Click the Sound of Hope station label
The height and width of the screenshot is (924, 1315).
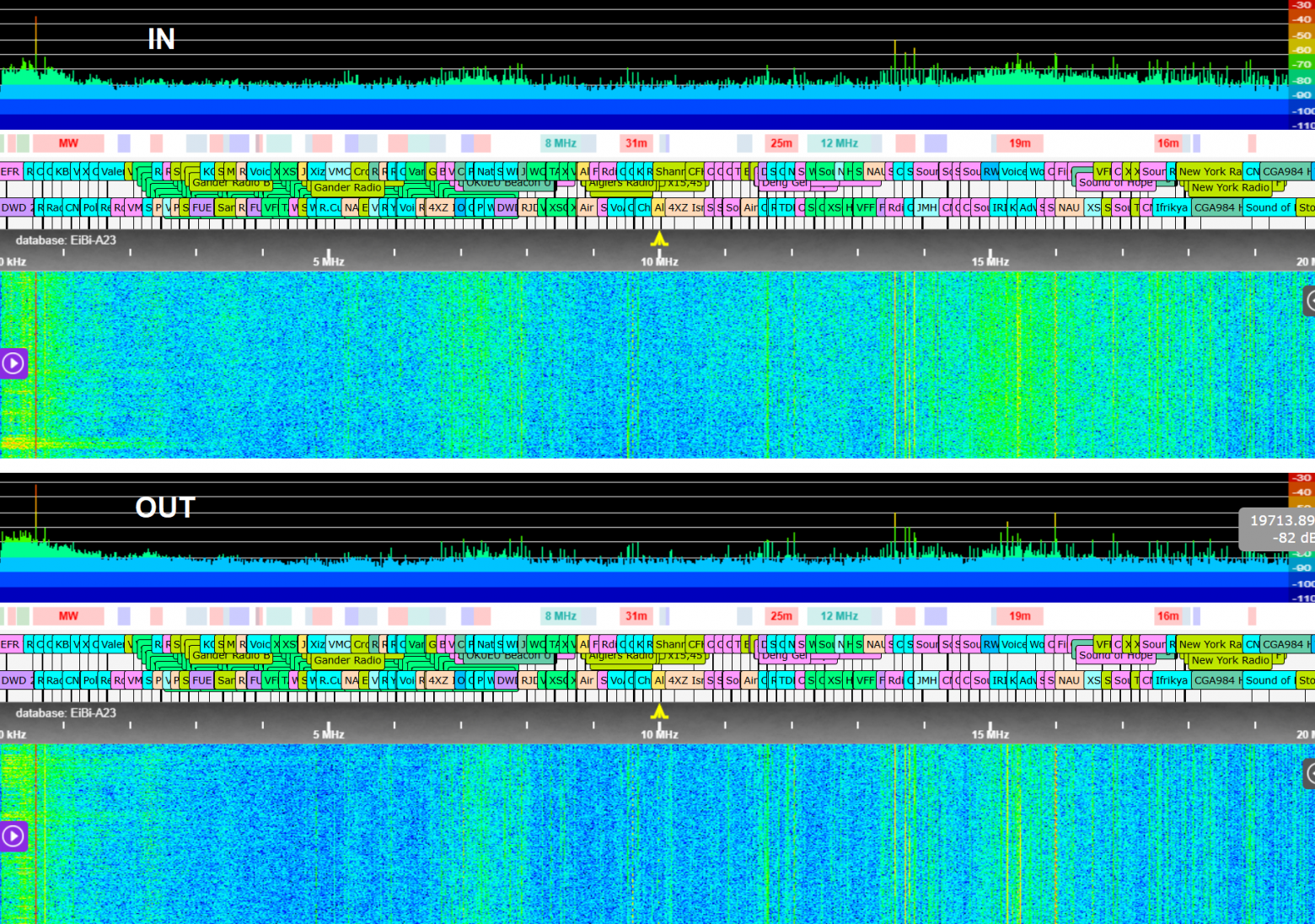(1114, 183)
